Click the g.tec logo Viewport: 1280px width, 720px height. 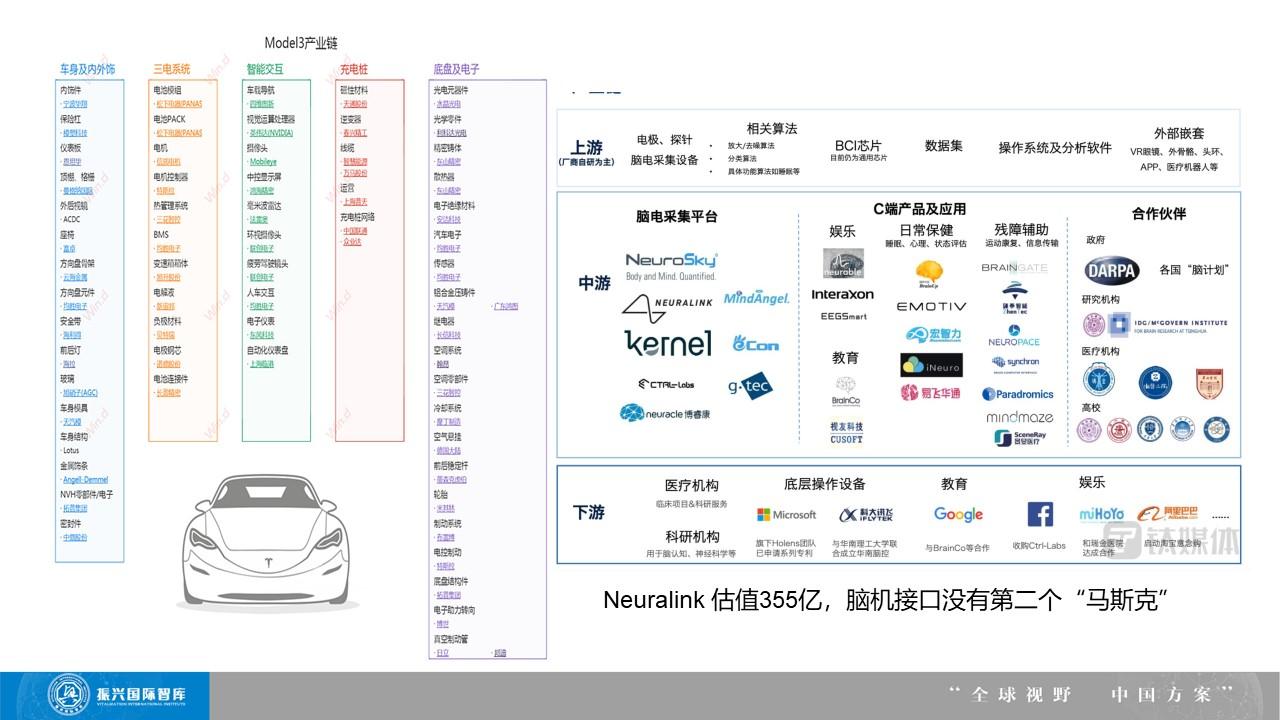750,384
